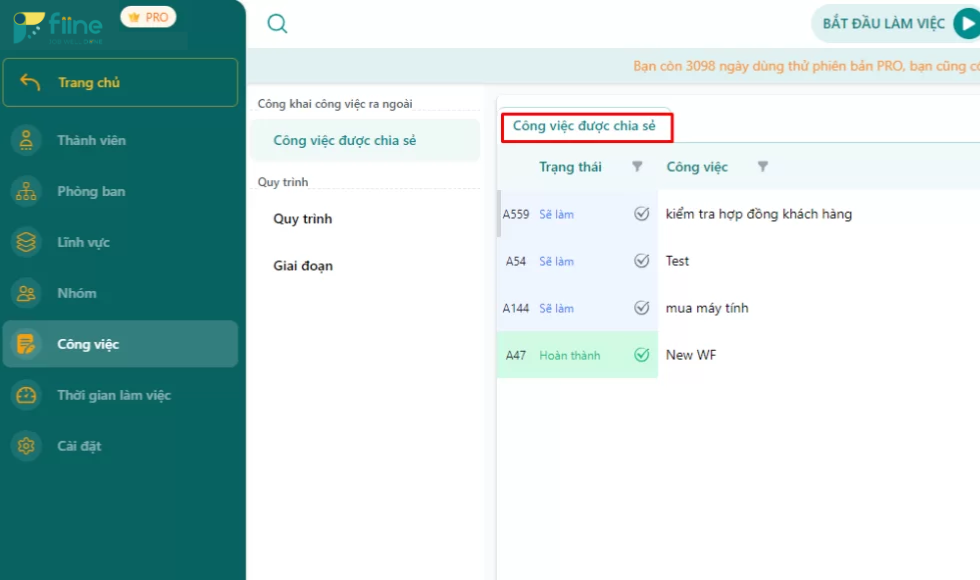The width and height of the screenshot is (980, 580).
Task: Open Thời gian làm việc clock icon
Action: 26,396
